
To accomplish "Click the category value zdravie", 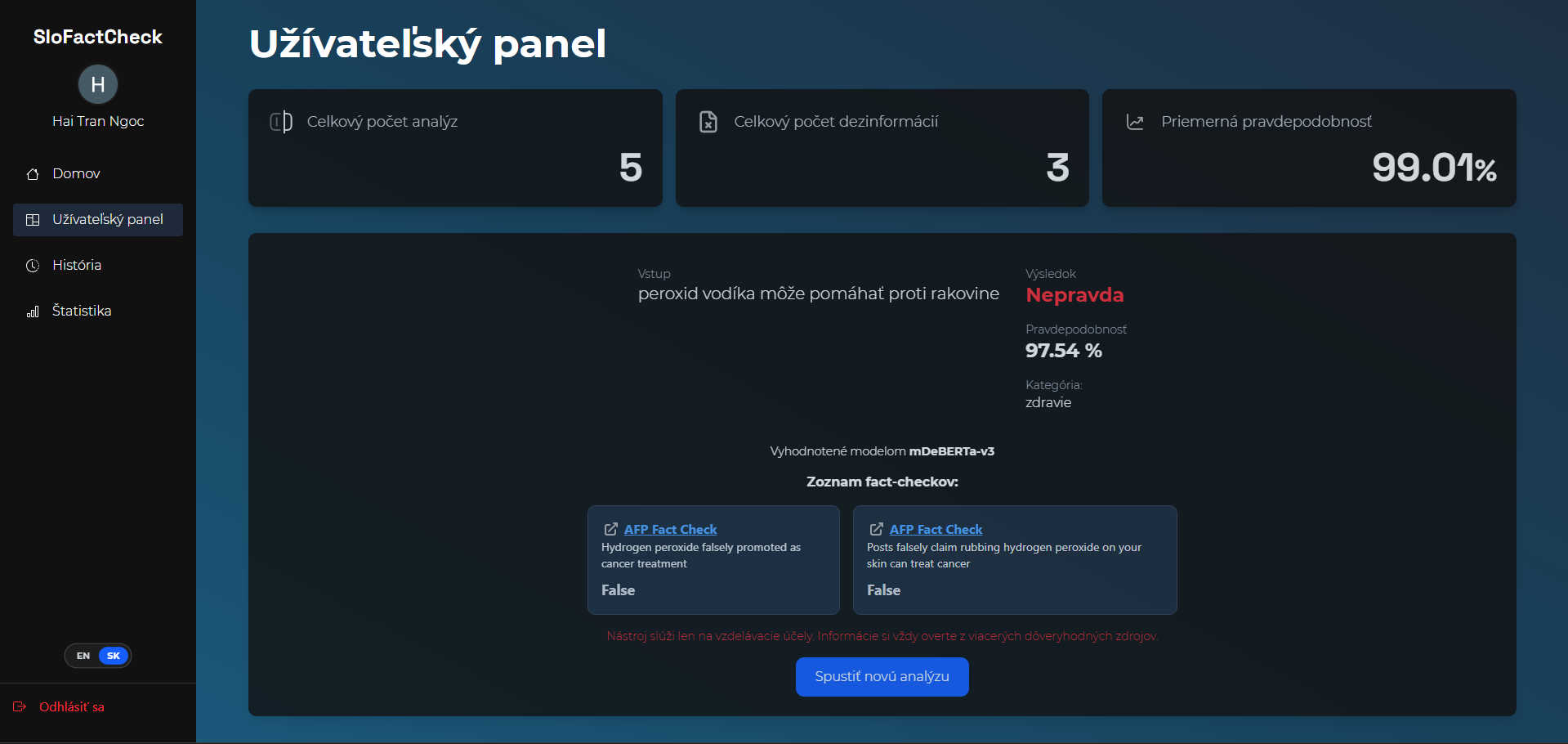I will [1048, 402].
